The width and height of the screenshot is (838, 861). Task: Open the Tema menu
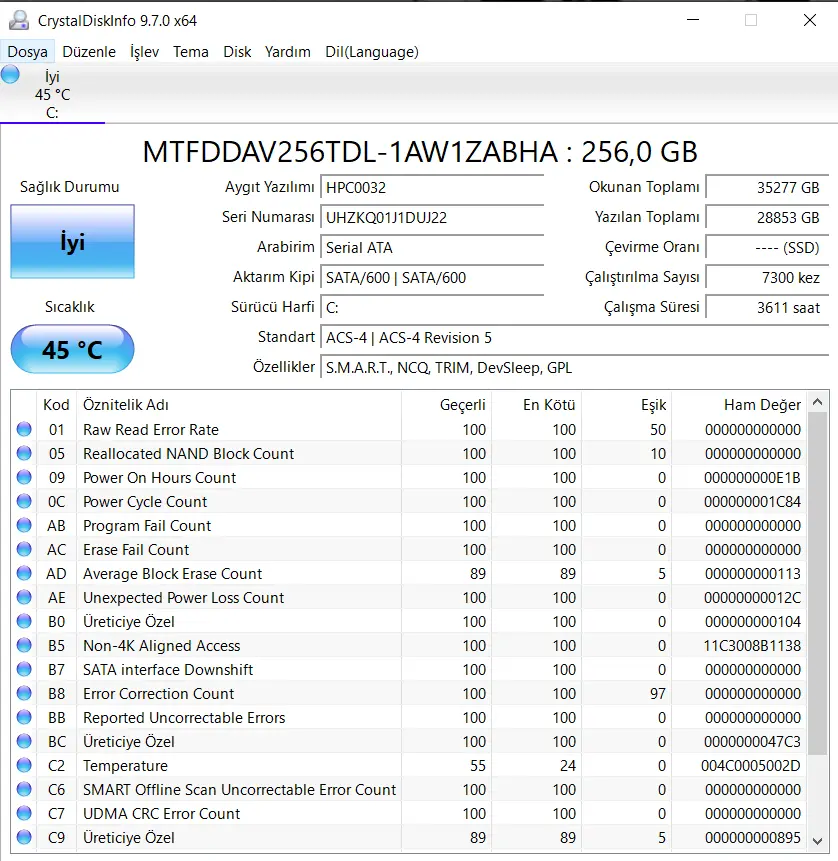[191, 52]
